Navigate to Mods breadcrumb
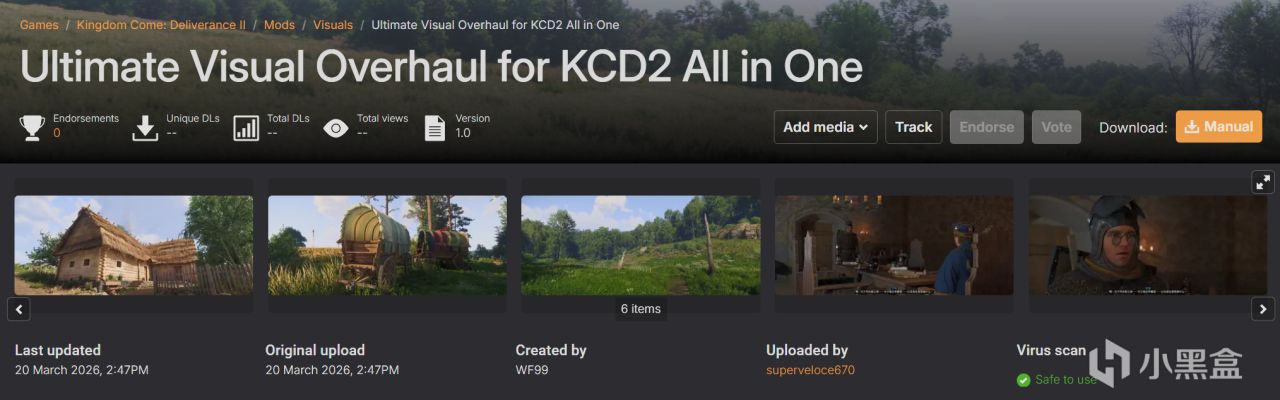1280x400 pixels. point(279,24)
